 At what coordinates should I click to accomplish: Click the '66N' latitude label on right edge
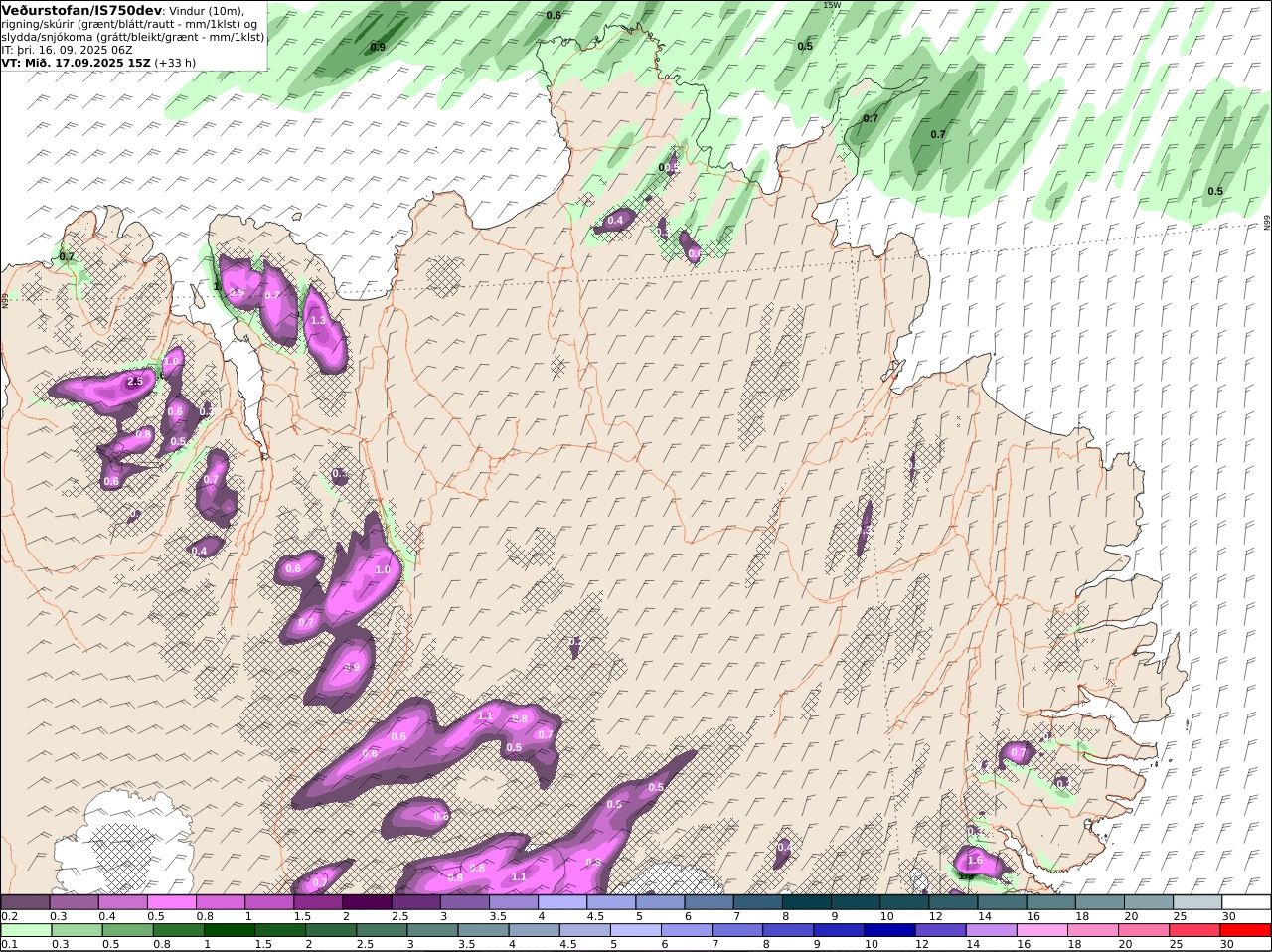(x=1267, y=223)
